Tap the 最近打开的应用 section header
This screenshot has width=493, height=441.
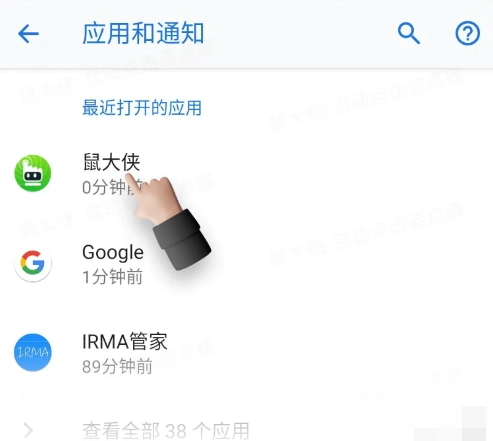coord(142,108)
